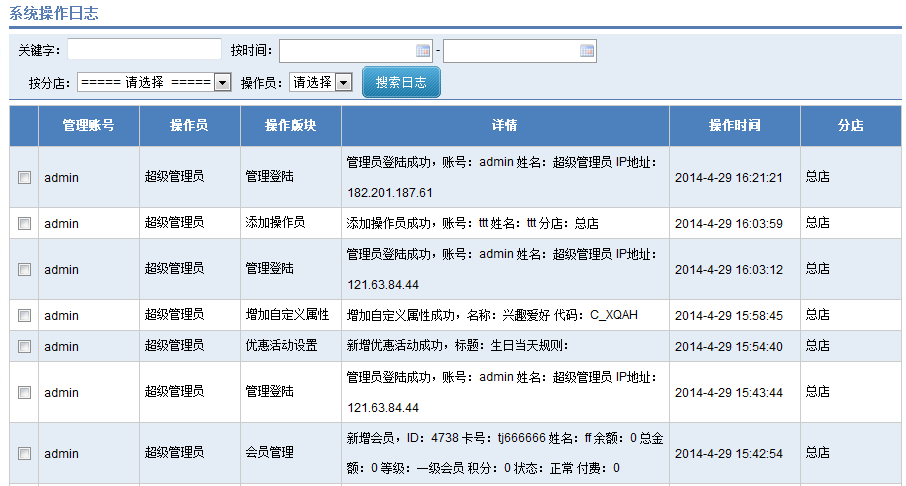This screenshot has height=486, width=906.
Task: Expand the 按分店 branch dropdown
Action: tap(154, 82)
